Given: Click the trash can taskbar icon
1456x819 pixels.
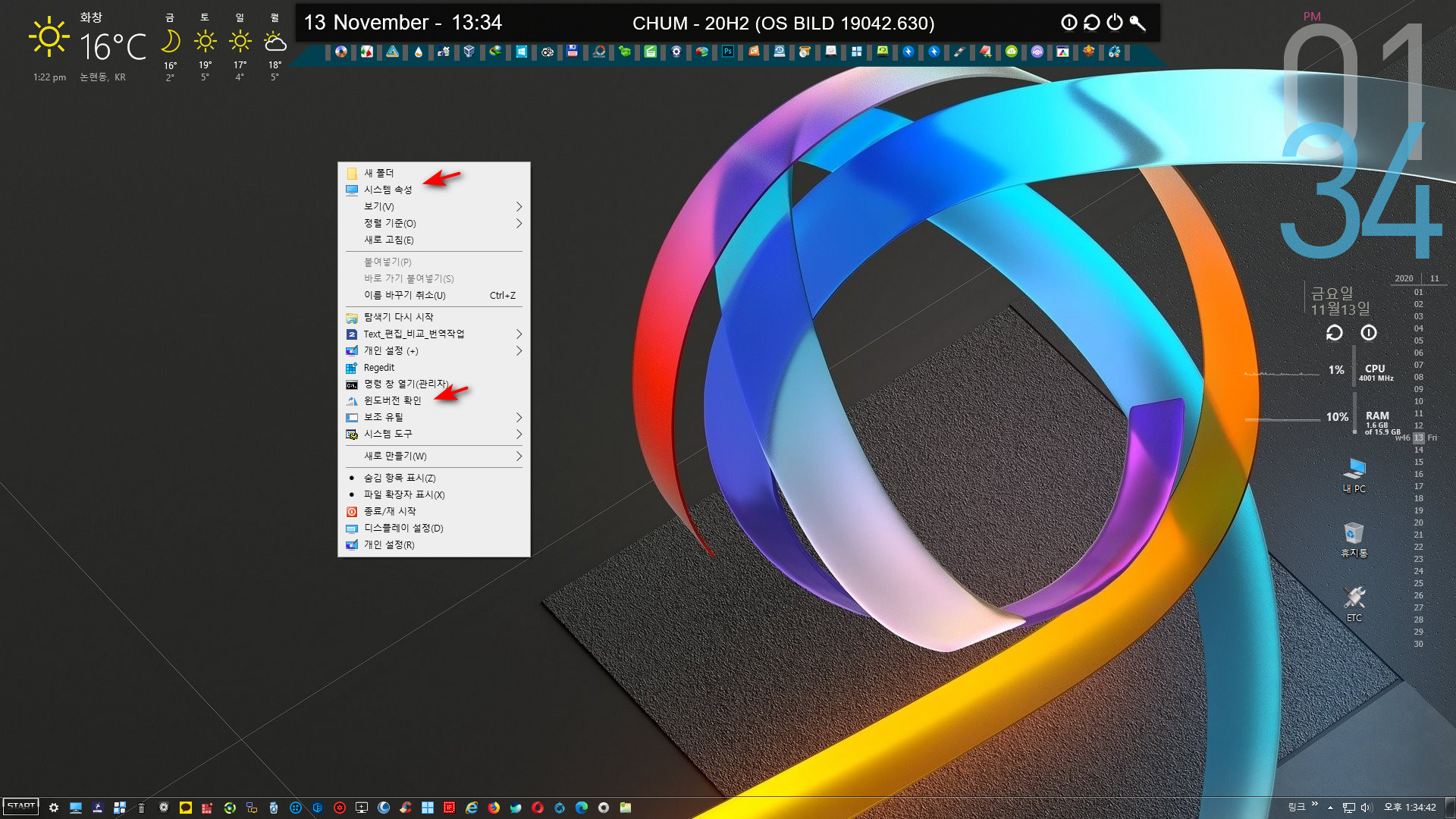Looking at the screenshot, I should tap(142, 808).
